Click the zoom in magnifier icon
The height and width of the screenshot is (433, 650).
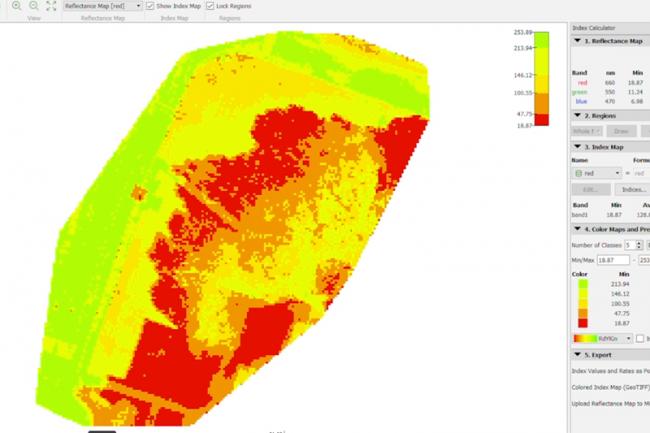tap(16, 6)
